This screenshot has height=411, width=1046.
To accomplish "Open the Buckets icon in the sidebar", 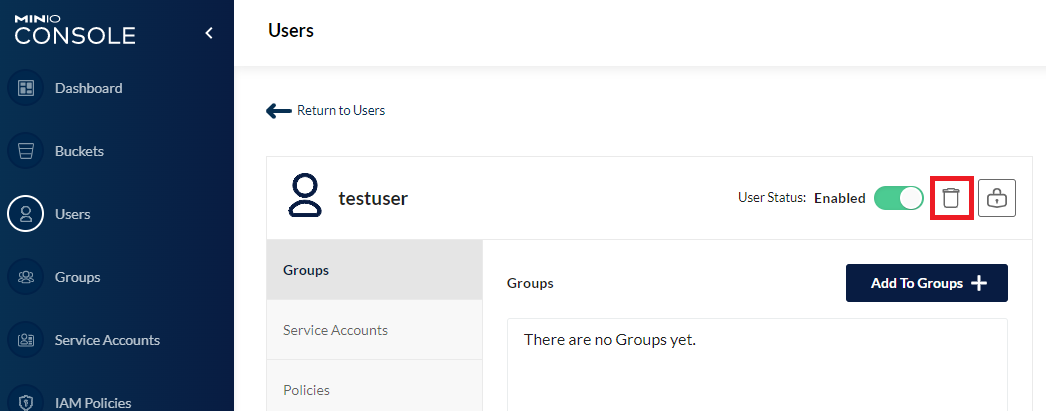I will pyautogui.click(x=25, y=151).
